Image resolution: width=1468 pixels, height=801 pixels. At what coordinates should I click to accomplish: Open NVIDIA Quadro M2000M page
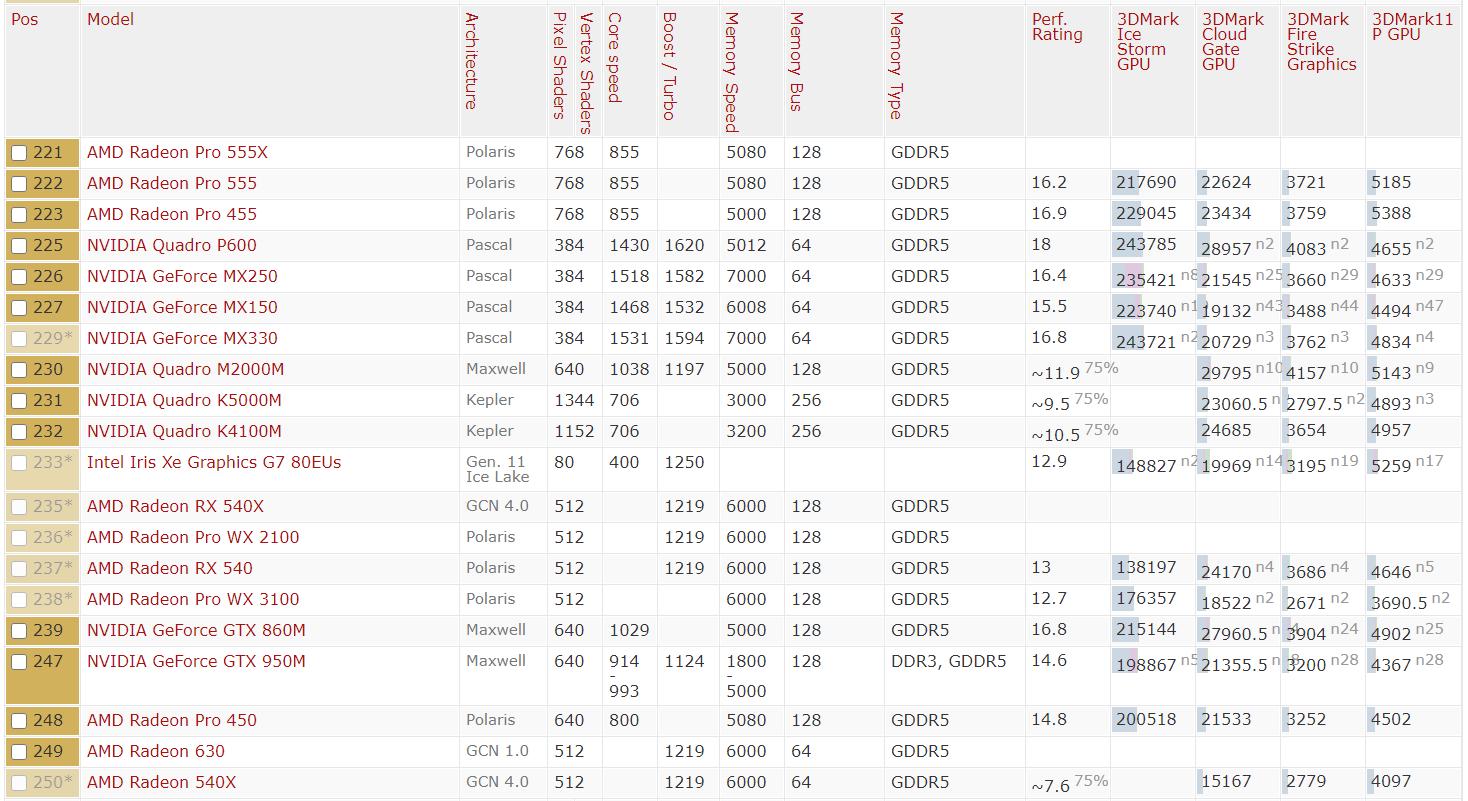point(185,370)
